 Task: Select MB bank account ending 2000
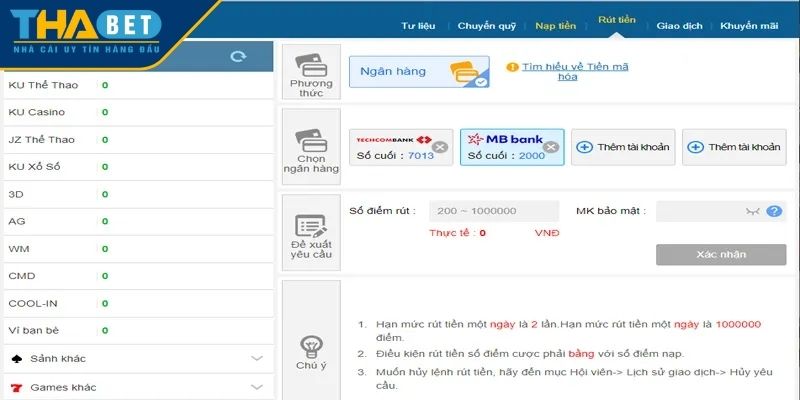click(x=510, y=147)
